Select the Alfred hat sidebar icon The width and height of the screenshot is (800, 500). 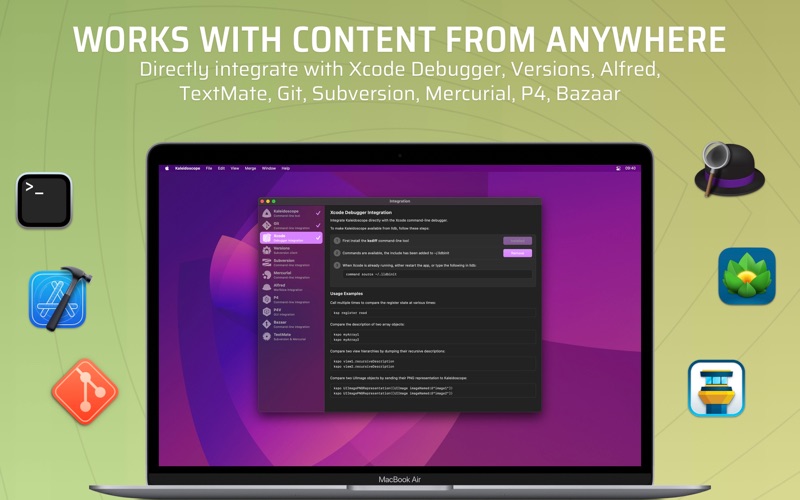coord(266,287)
